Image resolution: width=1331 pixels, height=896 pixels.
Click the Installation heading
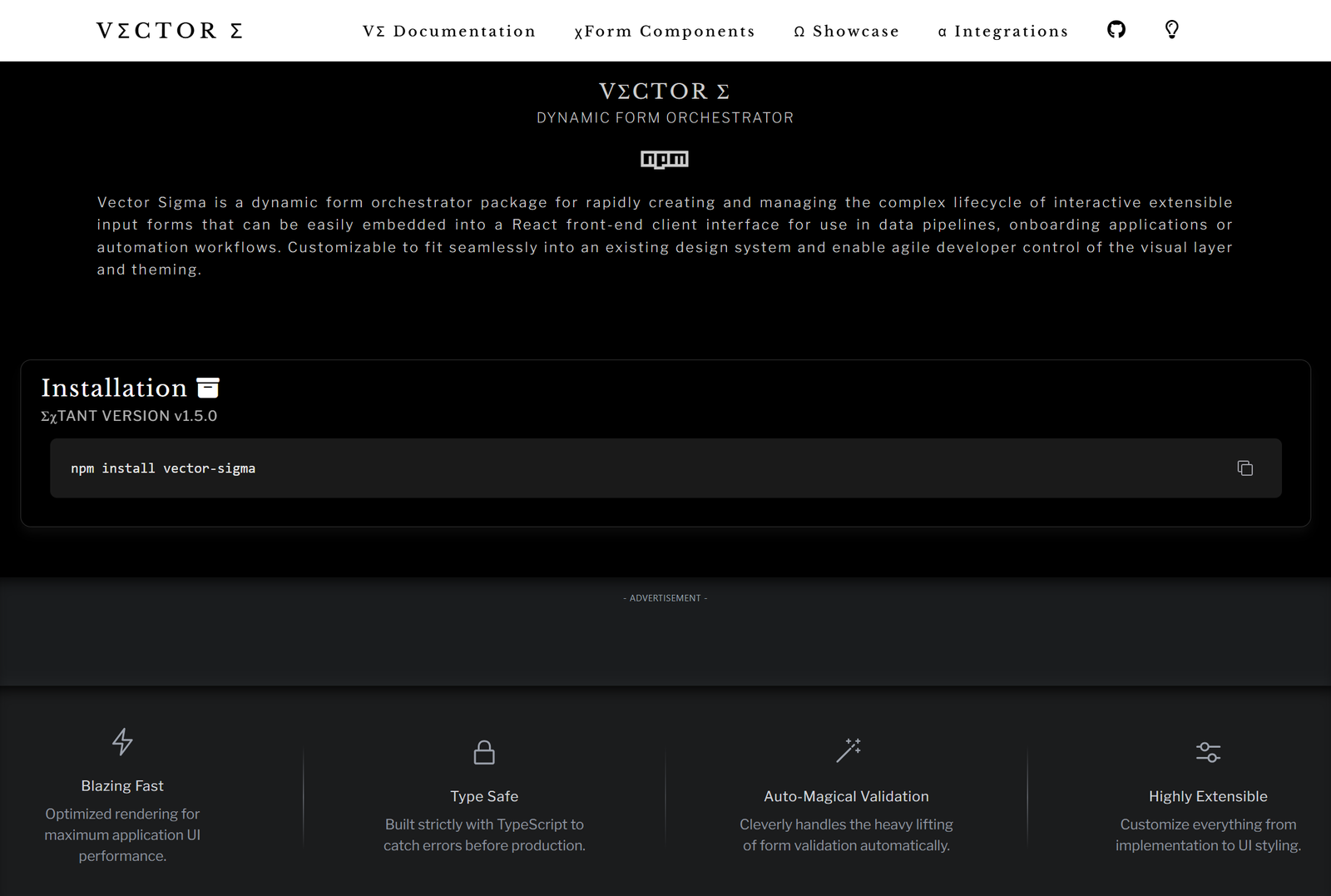pos(114,388)
